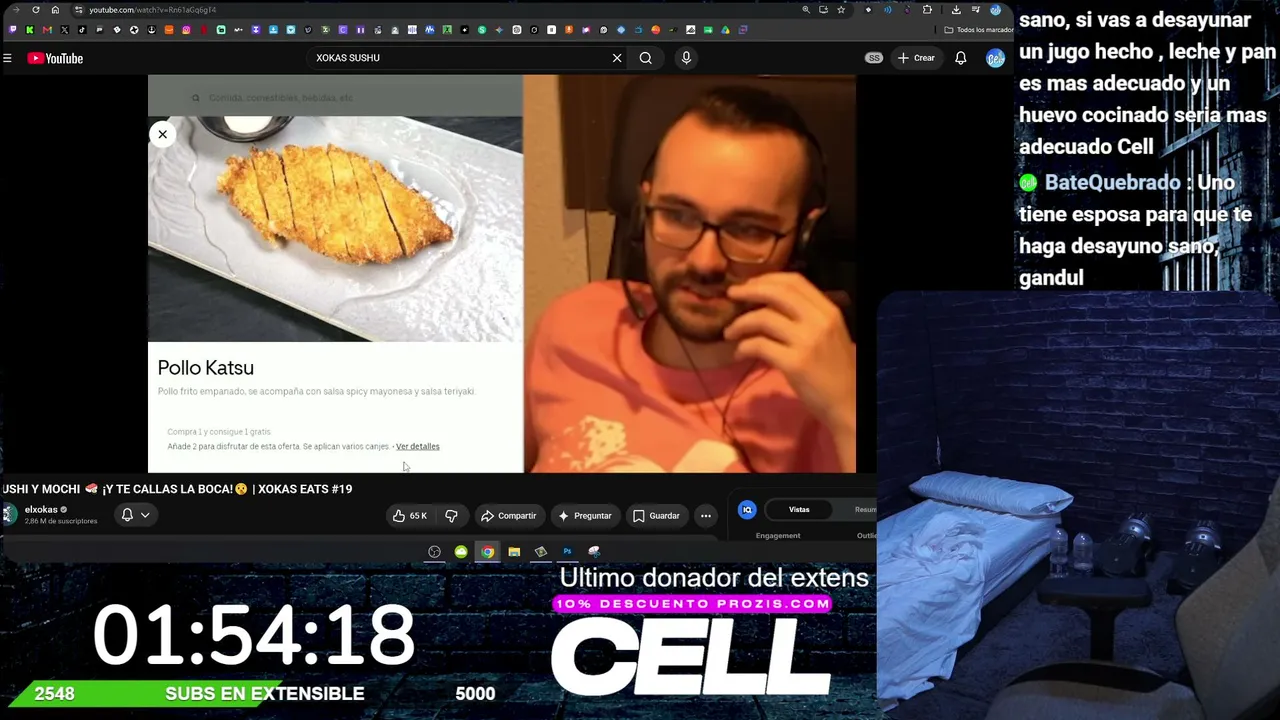Open OBS Studio from the taskbar
1280x720 pixels.
pos(434,552)
